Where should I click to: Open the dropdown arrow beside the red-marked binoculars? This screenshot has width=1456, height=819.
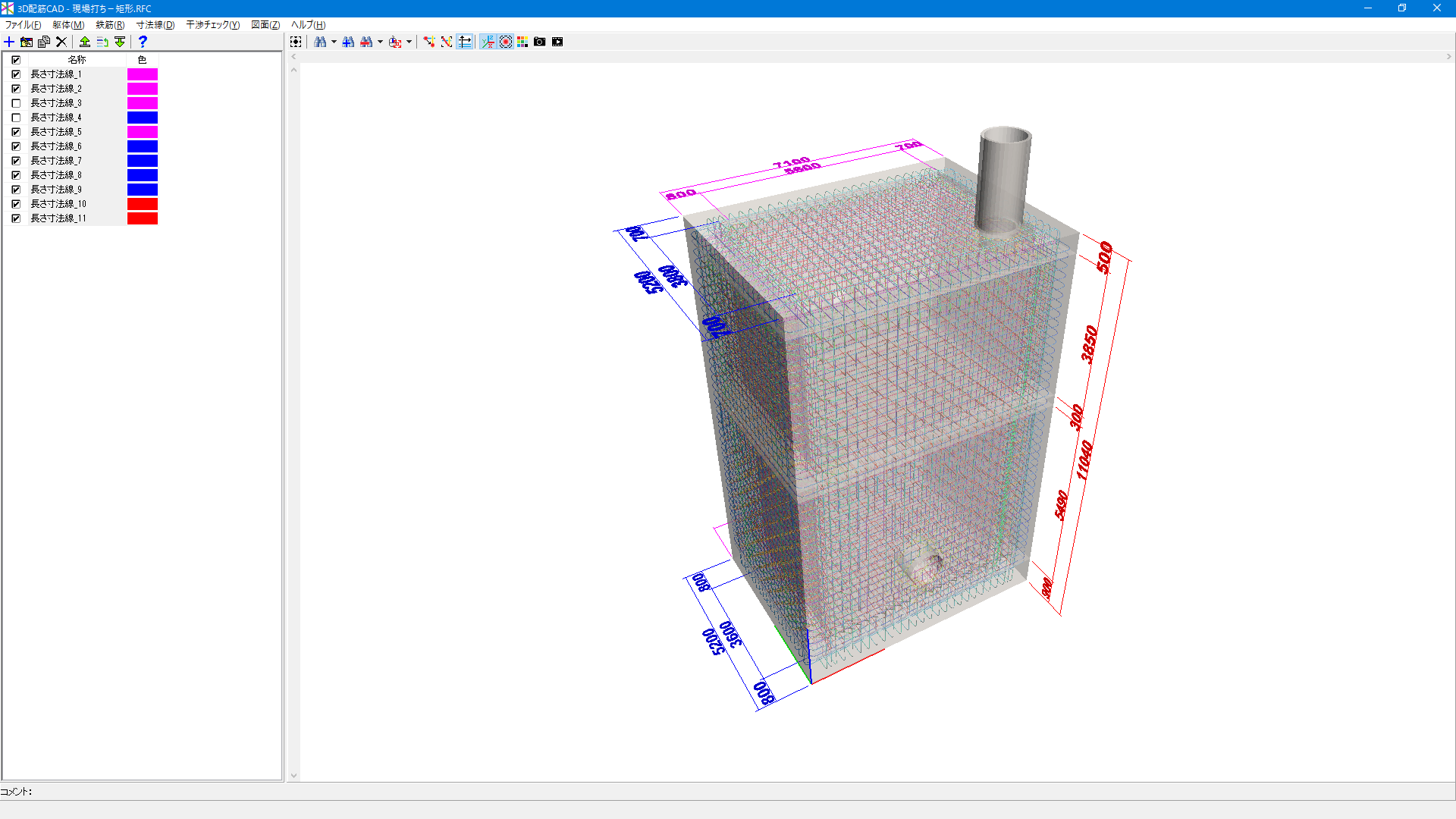click(380, 42)
